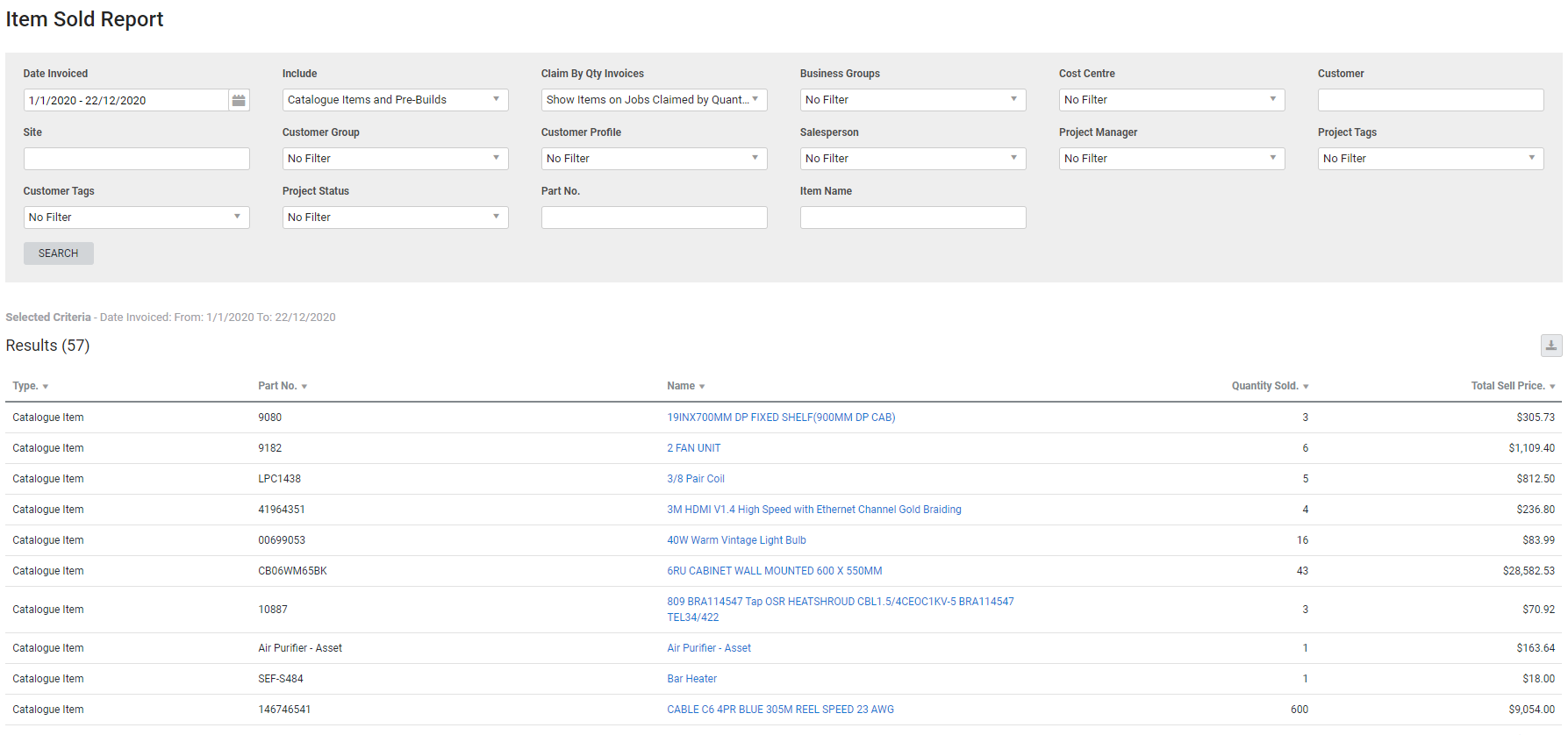Click the Item Sold Report title
This screenshot has width=1568, height=735.
[84, 19]
